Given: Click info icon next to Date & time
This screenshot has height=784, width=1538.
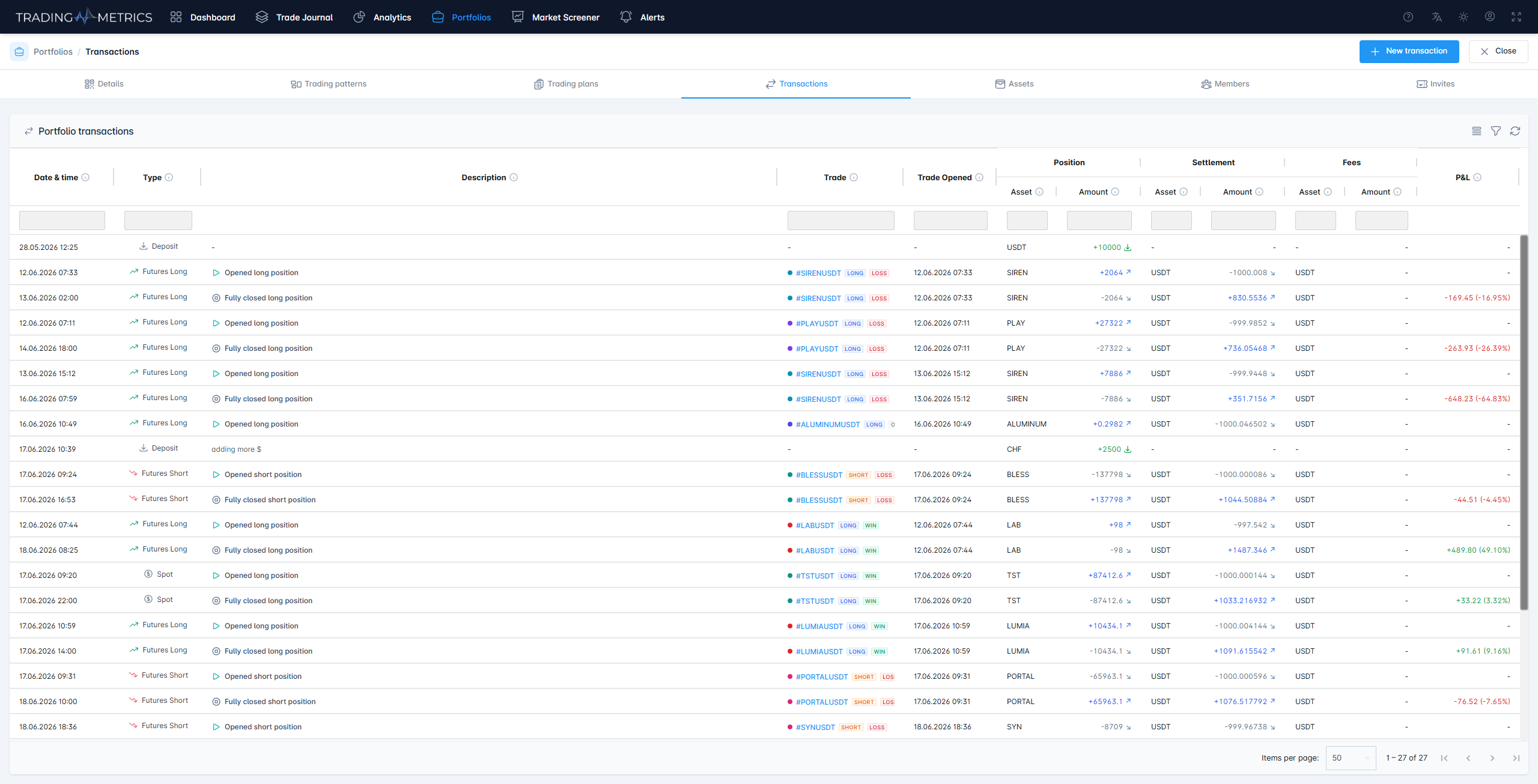Looking at the screenshot, I should [85, 177].
